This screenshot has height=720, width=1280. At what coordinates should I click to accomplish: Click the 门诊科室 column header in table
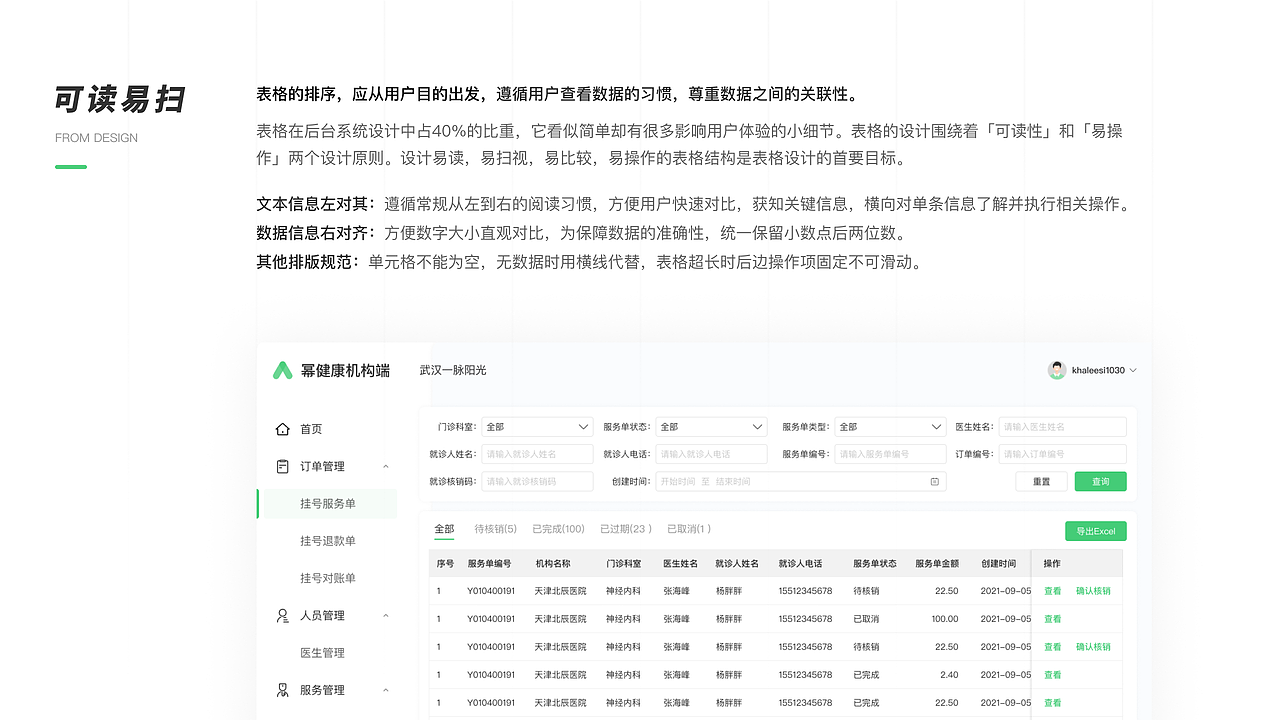623,564
